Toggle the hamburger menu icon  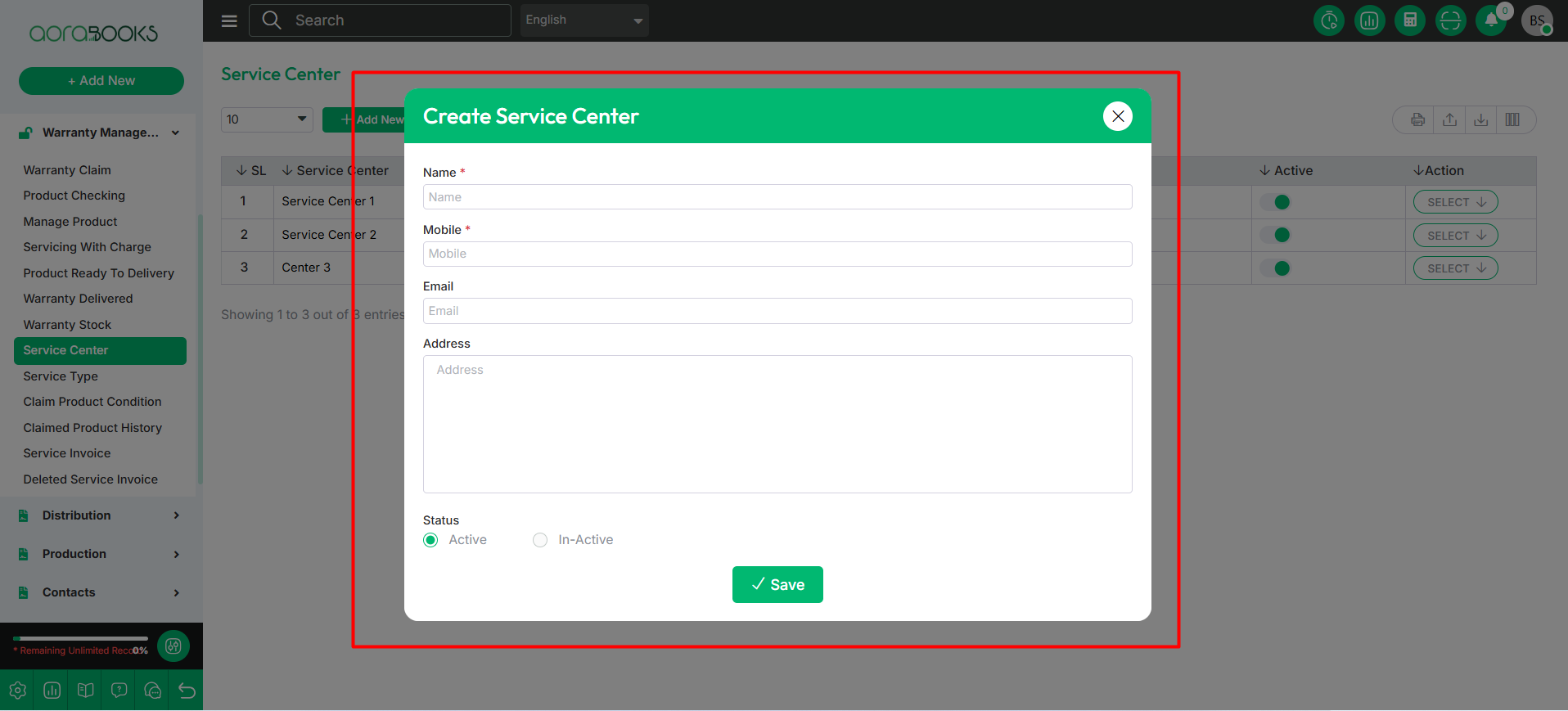click(x=229, y=20)
